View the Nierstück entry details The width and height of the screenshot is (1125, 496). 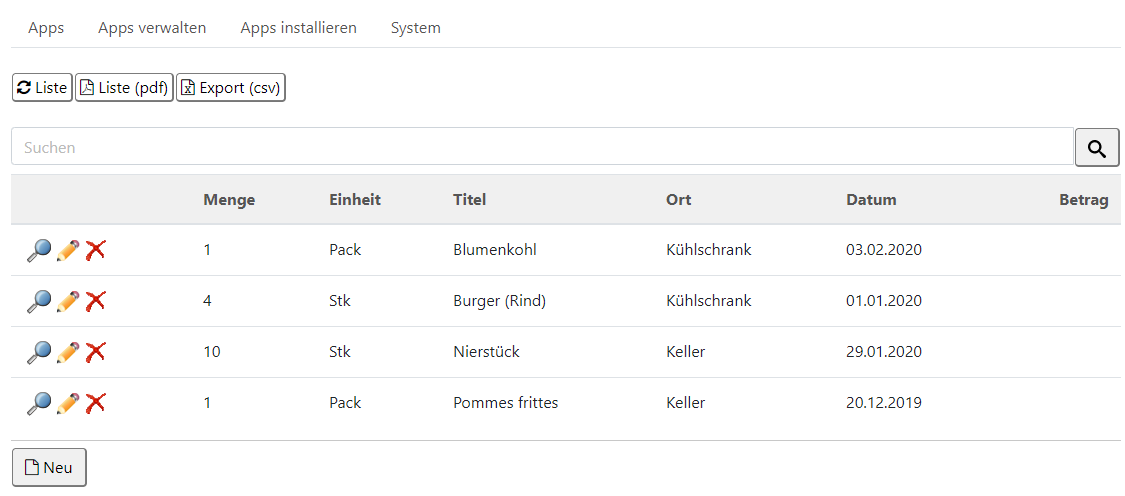[x=39, y=352]
